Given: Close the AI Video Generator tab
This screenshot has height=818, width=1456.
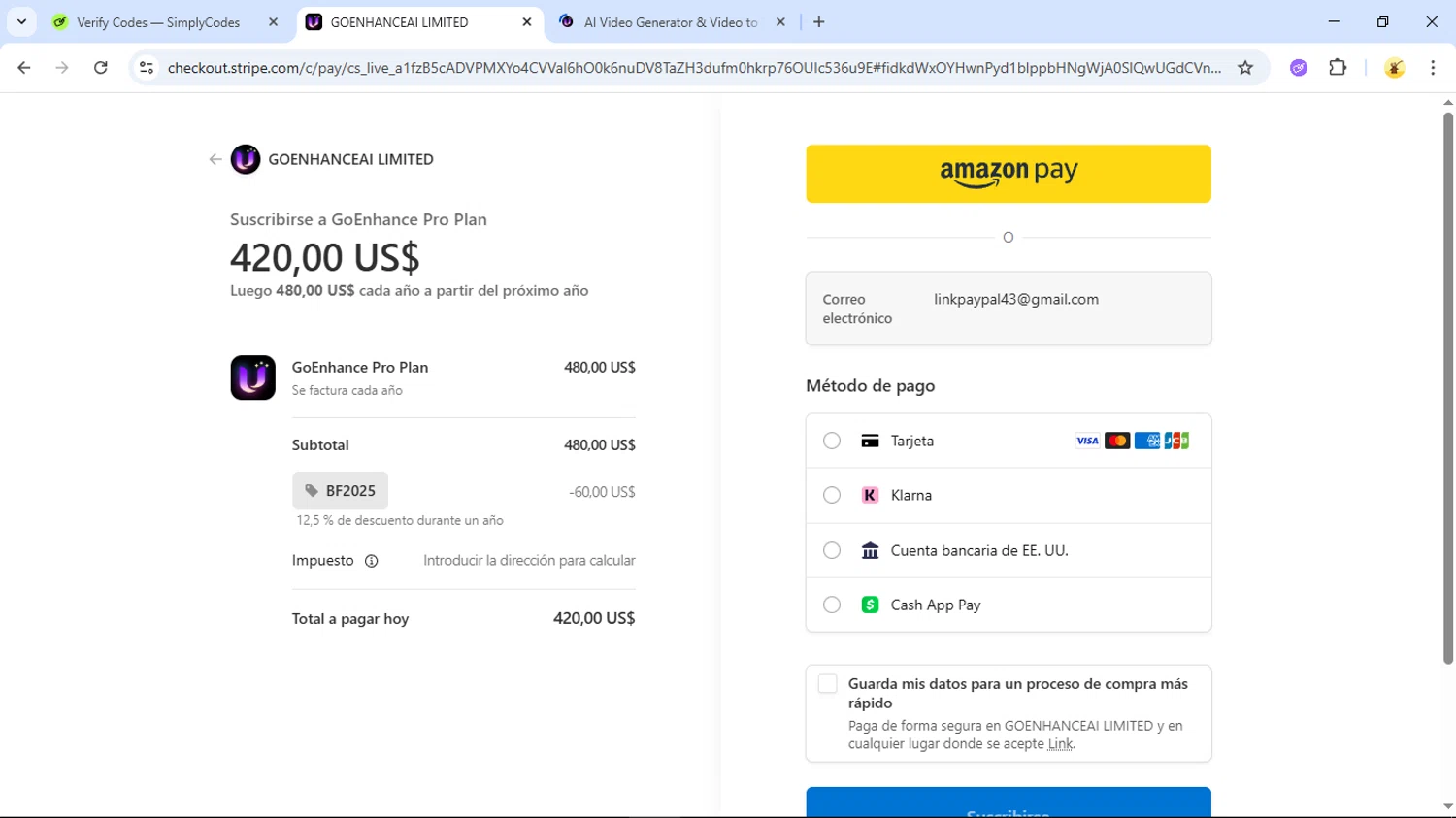Looking at the screenshot, I should 780,22.
